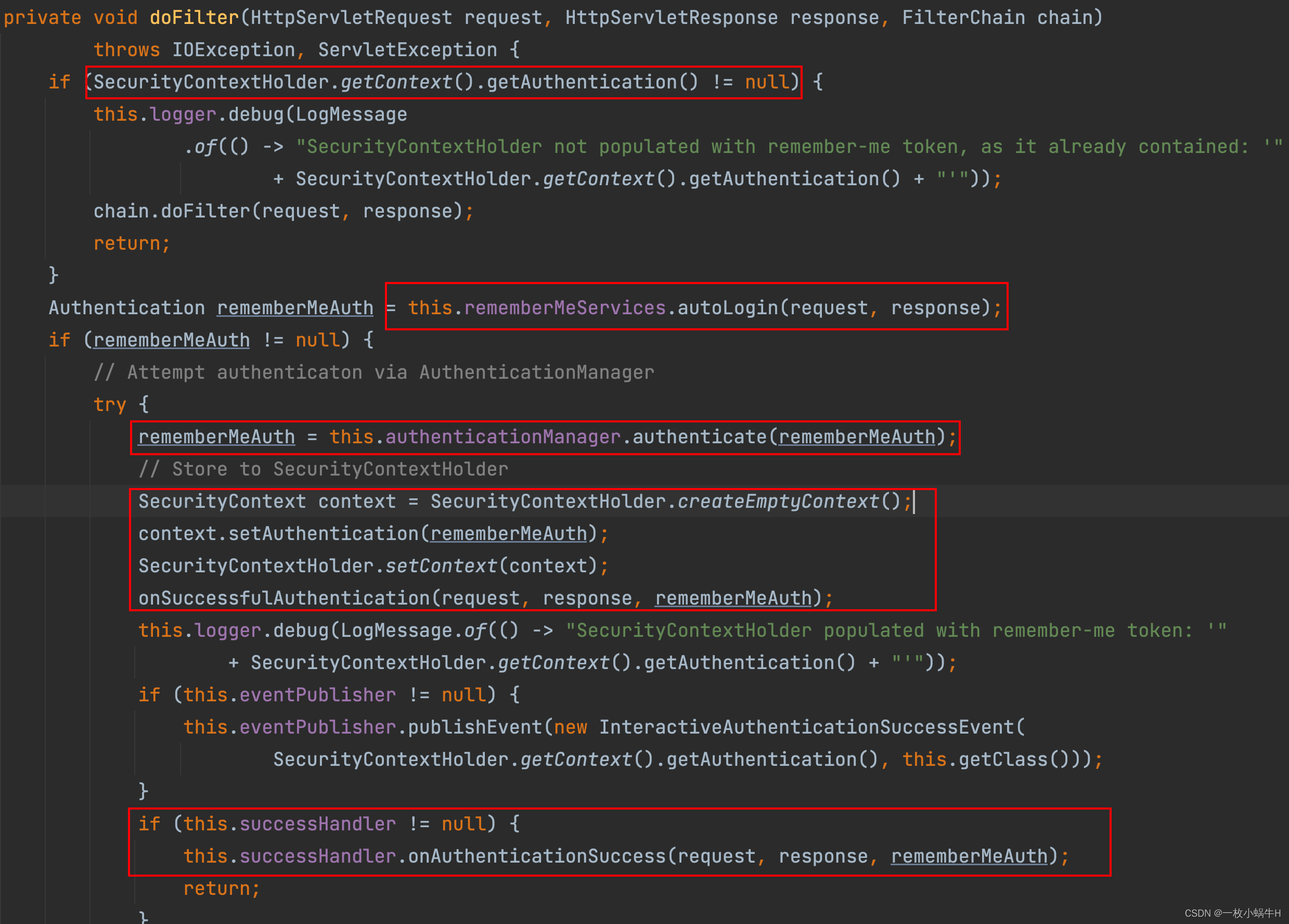Click comment "Attempt authenticaton via AuthenticationManager"
Image resolution: width=1289 pixels, height=924 pixels.
374,373
